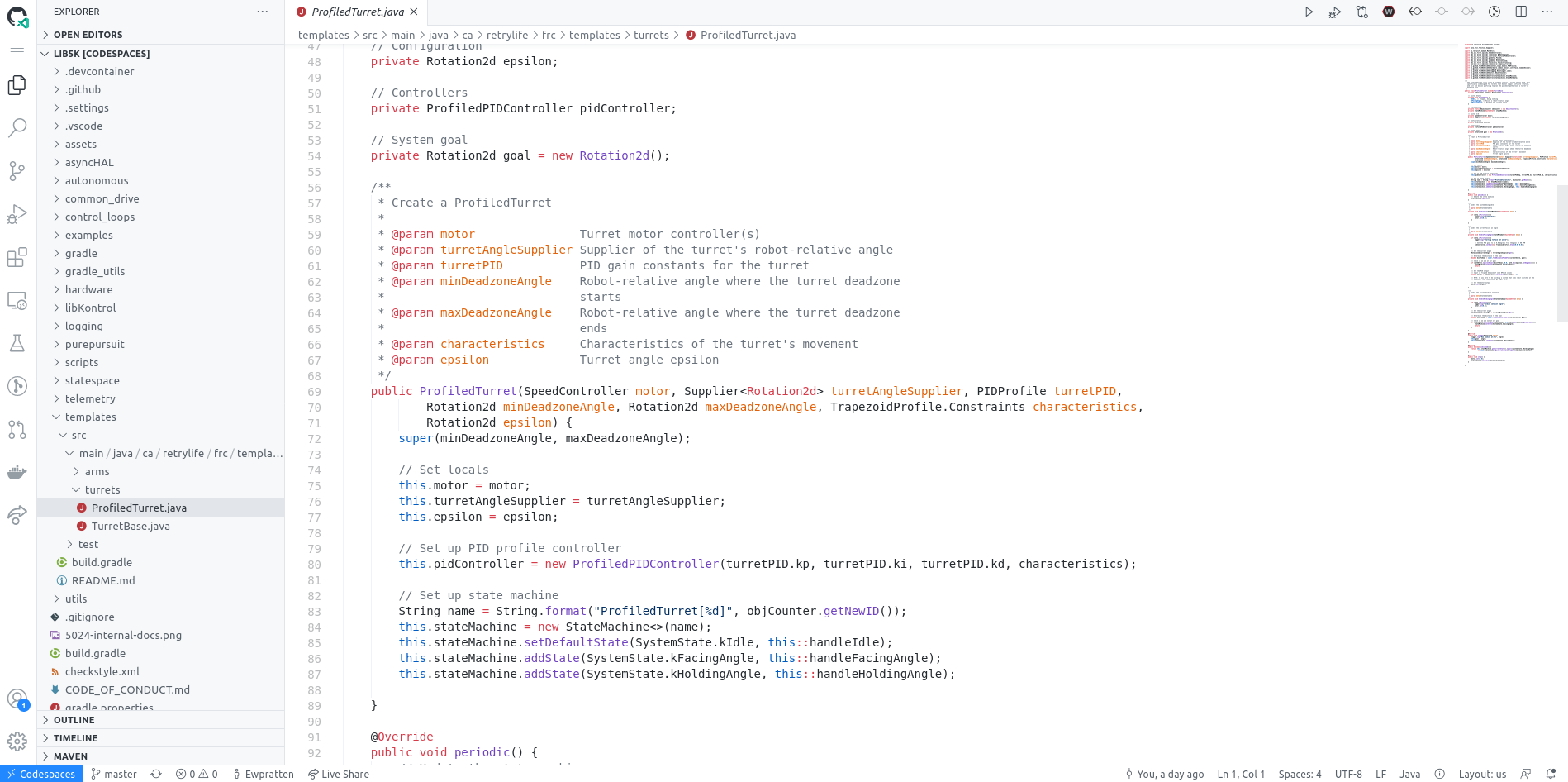Expand the hardware folder
1568x782 pixels.
tap(88, 289)
